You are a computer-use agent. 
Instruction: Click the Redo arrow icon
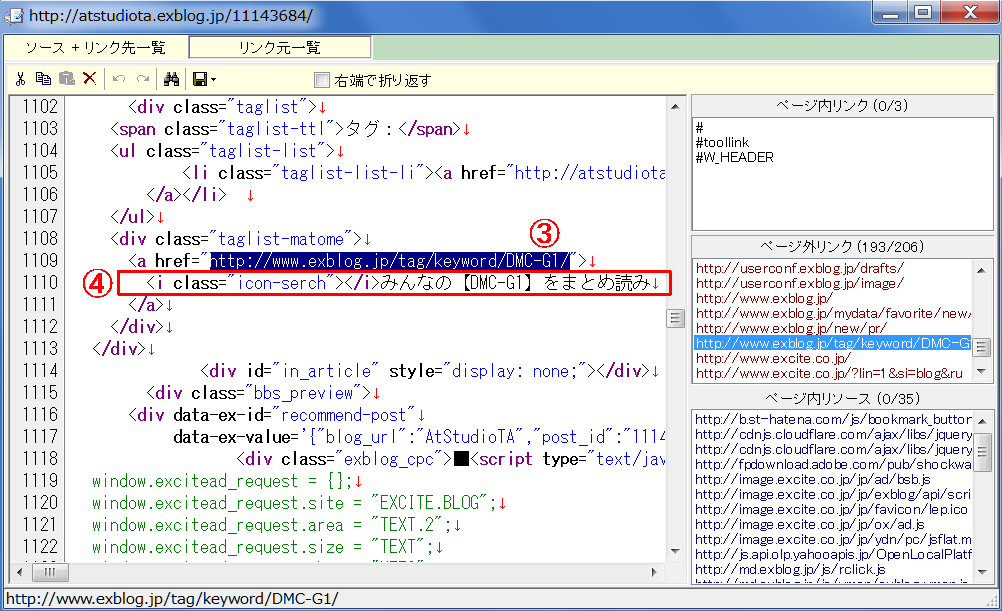pos(143,79)
